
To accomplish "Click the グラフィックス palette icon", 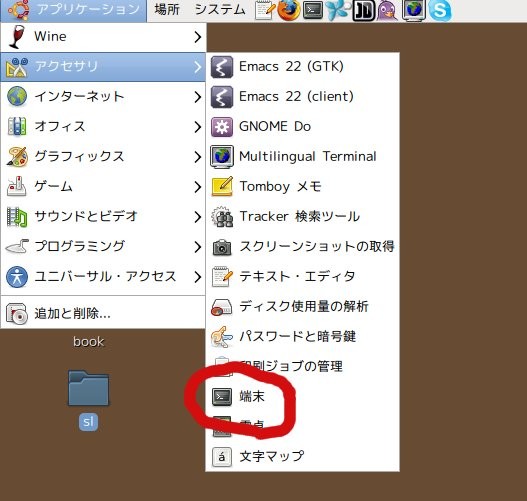I will click(x=17, y=157).
